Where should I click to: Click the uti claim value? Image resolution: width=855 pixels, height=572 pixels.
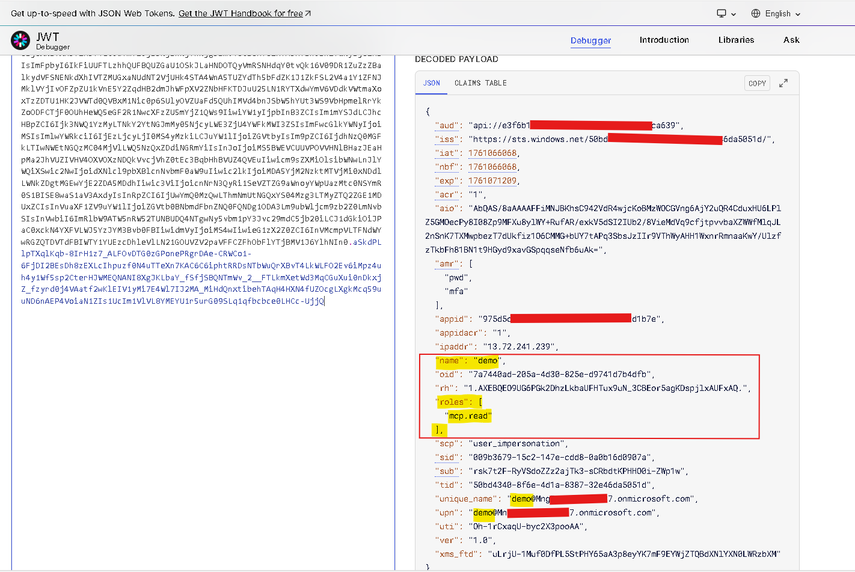pos(527,527)
